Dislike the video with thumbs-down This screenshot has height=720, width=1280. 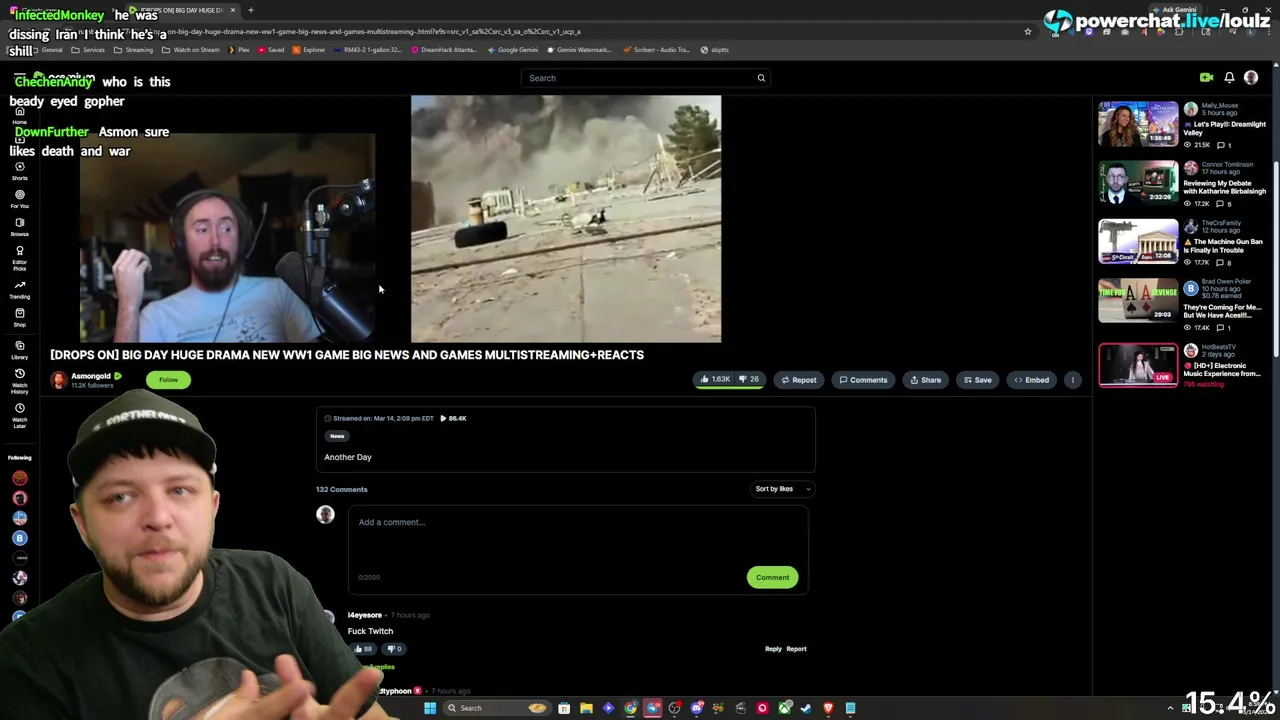click(749, 380)
